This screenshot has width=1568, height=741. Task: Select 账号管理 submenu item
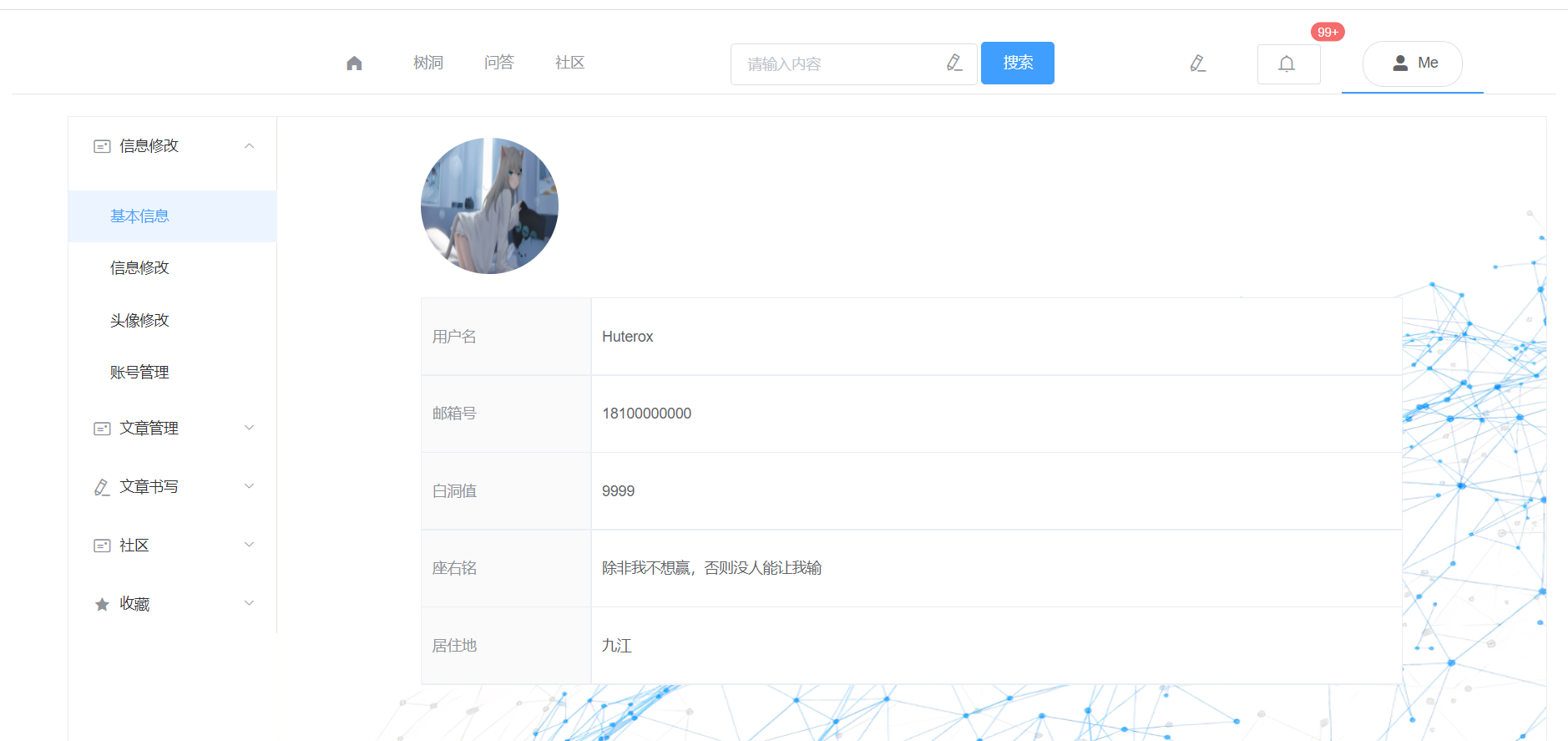click(172, 373)
